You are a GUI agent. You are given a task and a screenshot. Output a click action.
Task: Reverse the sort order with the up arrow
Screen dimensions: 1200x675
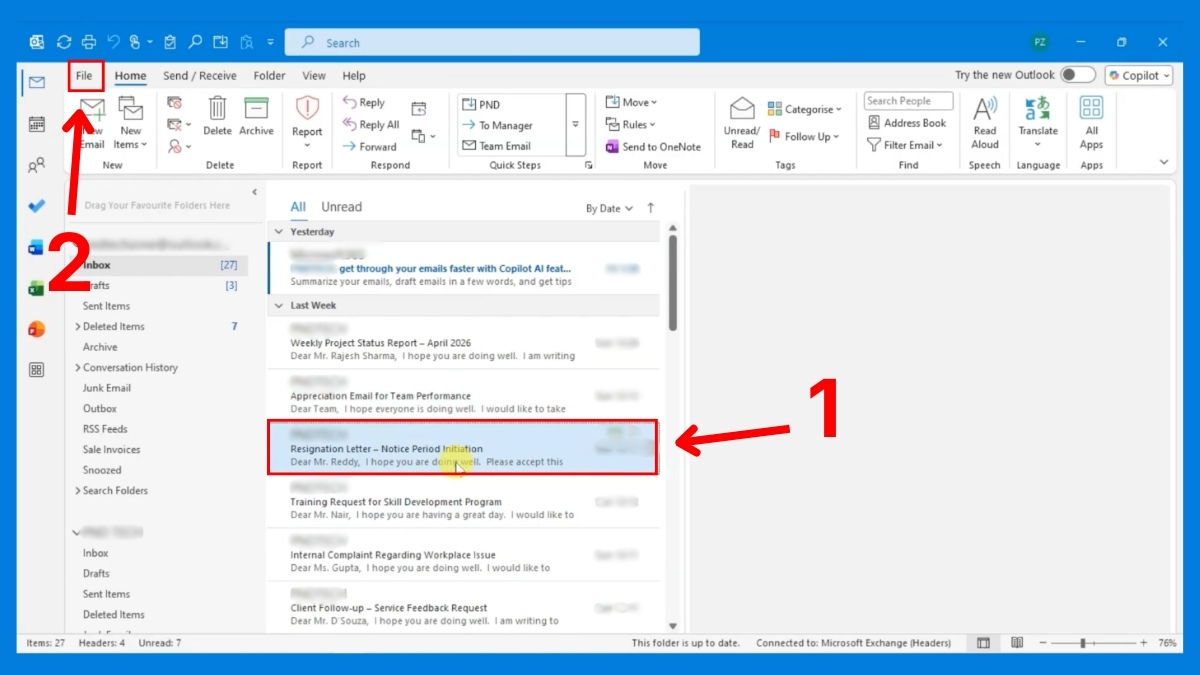(651, 208)
